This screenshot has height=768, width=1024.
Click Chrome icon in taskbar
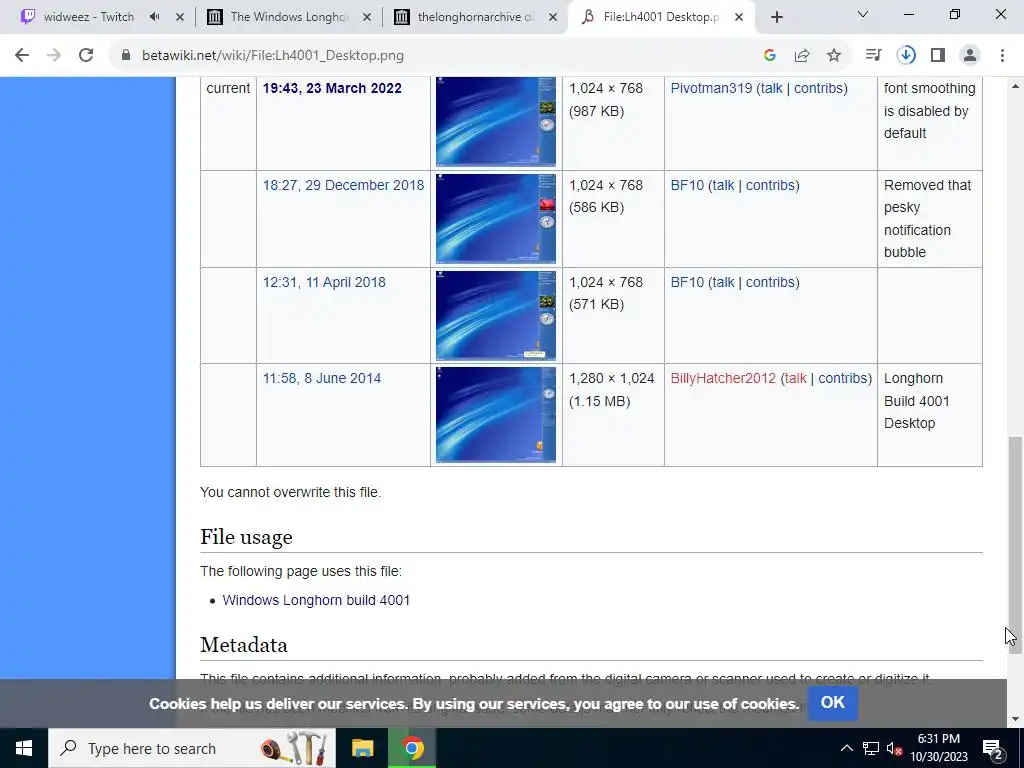(x=412, y=748)
